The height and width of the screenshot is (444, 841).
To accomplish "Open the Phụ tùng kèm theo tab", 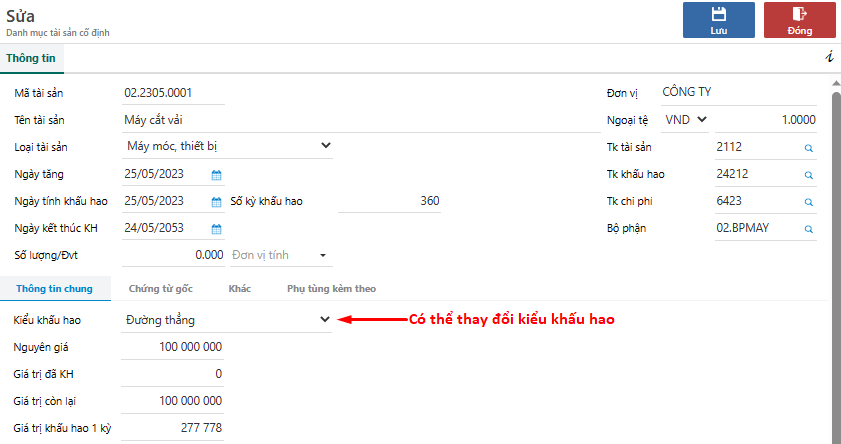I will pyautogui.click(x=331, y=289).
